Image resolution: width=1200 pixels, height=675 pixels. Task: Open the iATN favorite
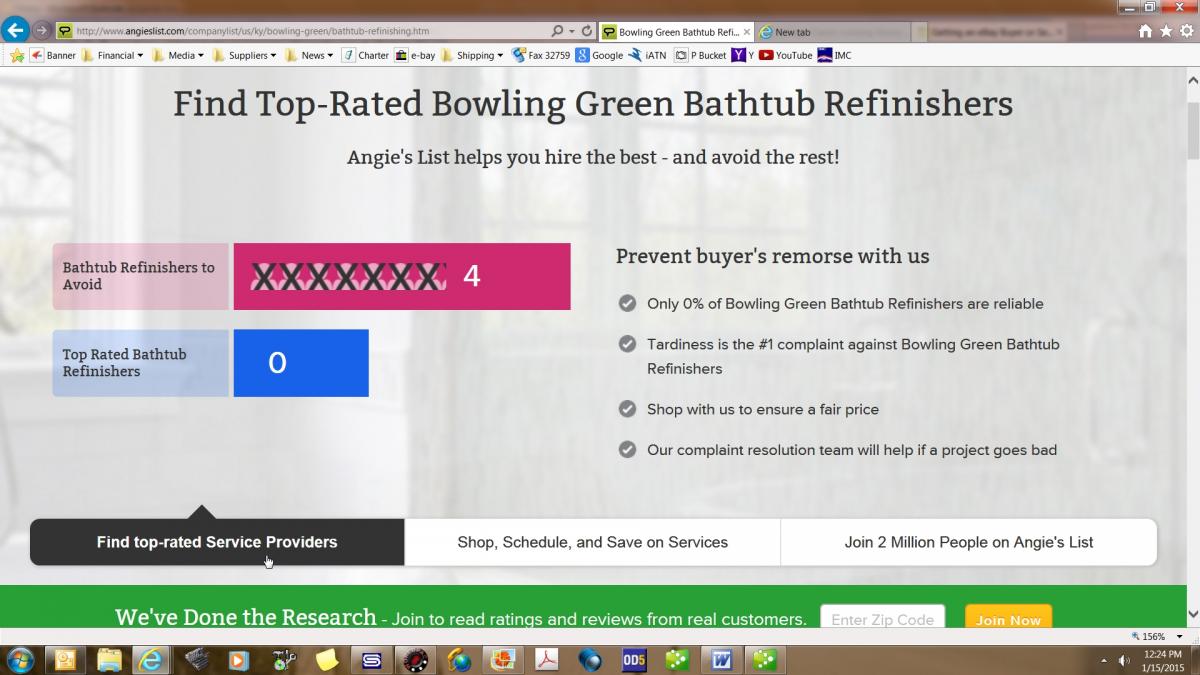click(649, 55)
